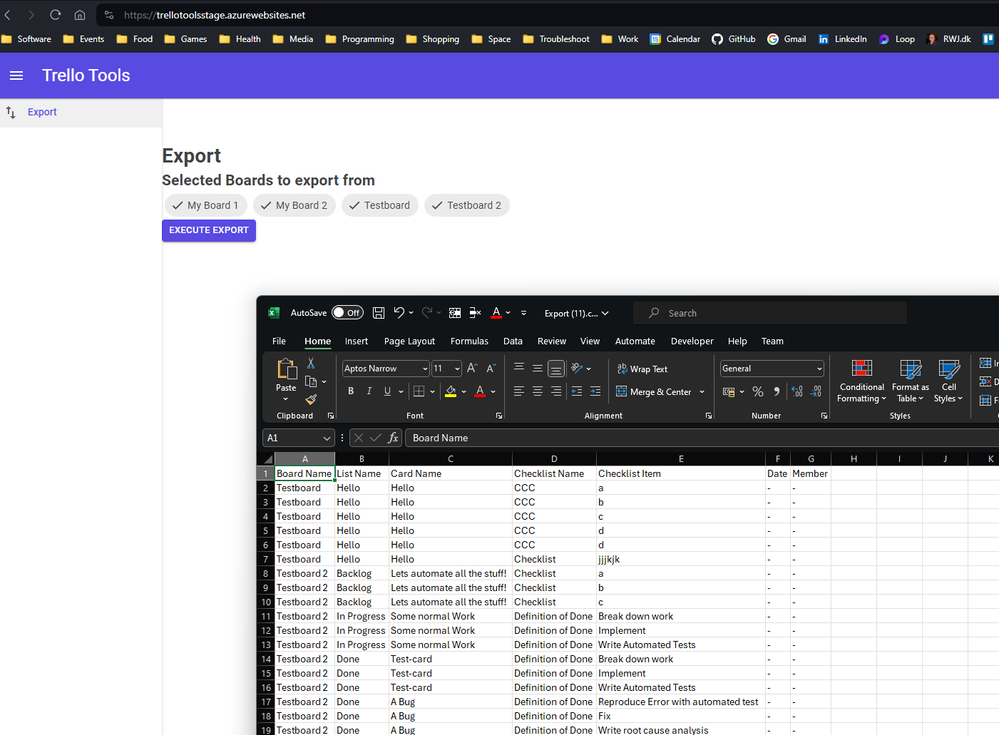Viewport: 999px width, 735px height.
Task: Apply red font color in Quick Access Toolbar
Action: click(496, 313)
